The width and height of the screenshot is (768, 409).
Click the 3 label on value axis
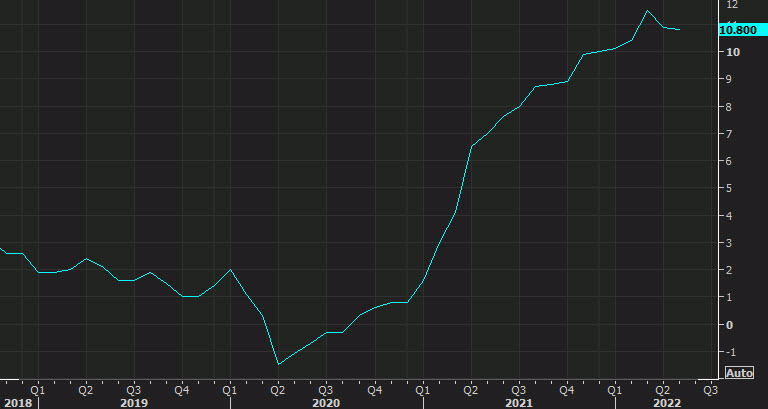click(x=730, y=243)
